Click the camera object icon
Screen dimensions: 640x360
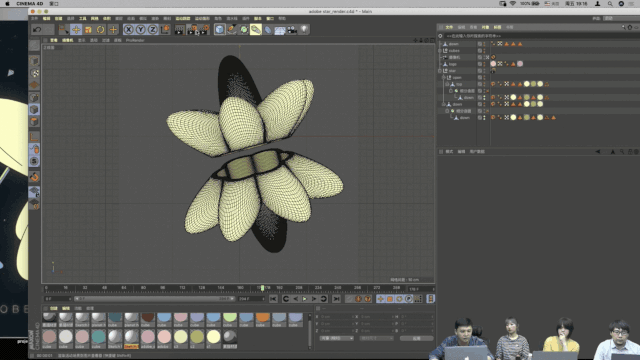292,29
